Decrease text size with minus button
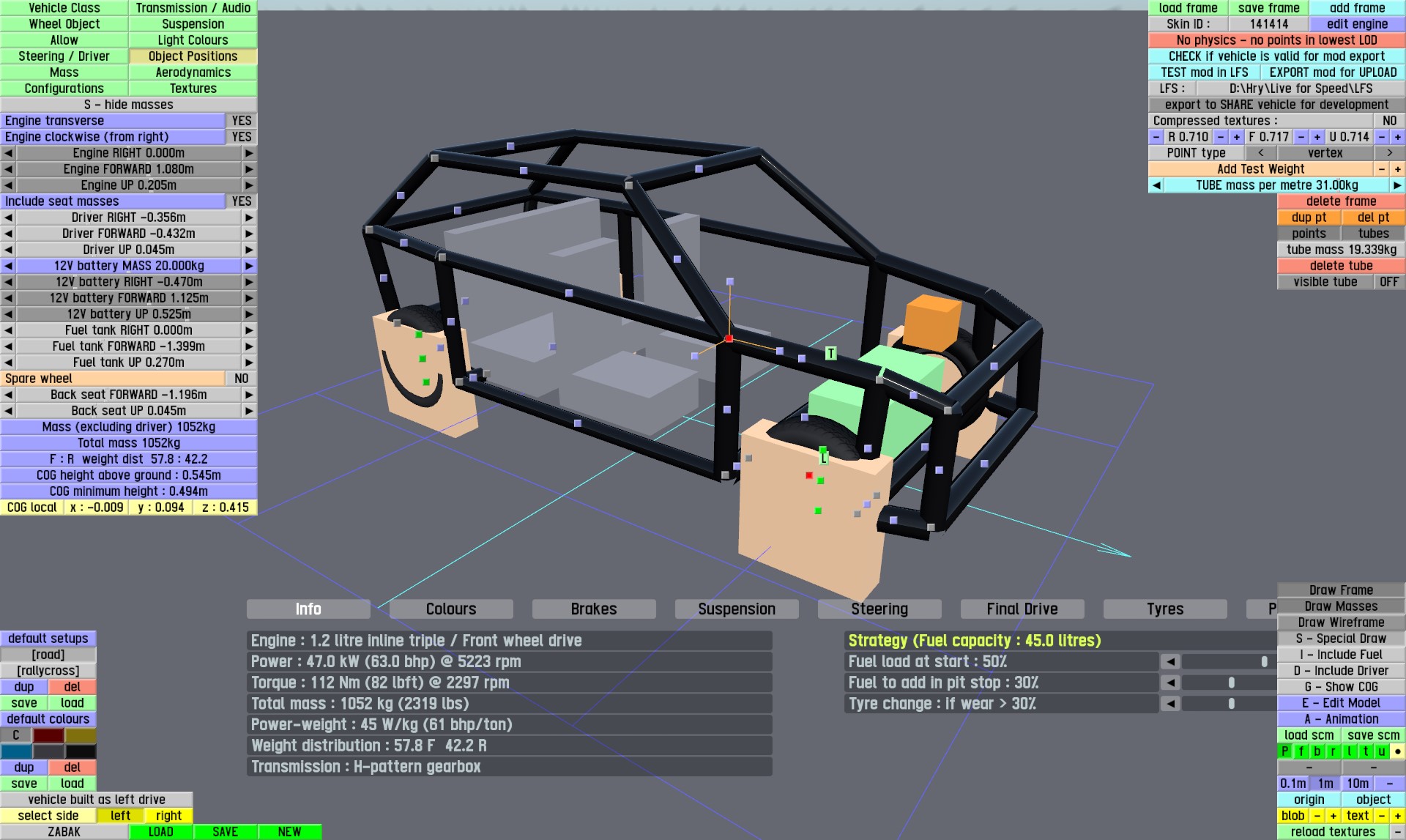 tap(1381, 816)
